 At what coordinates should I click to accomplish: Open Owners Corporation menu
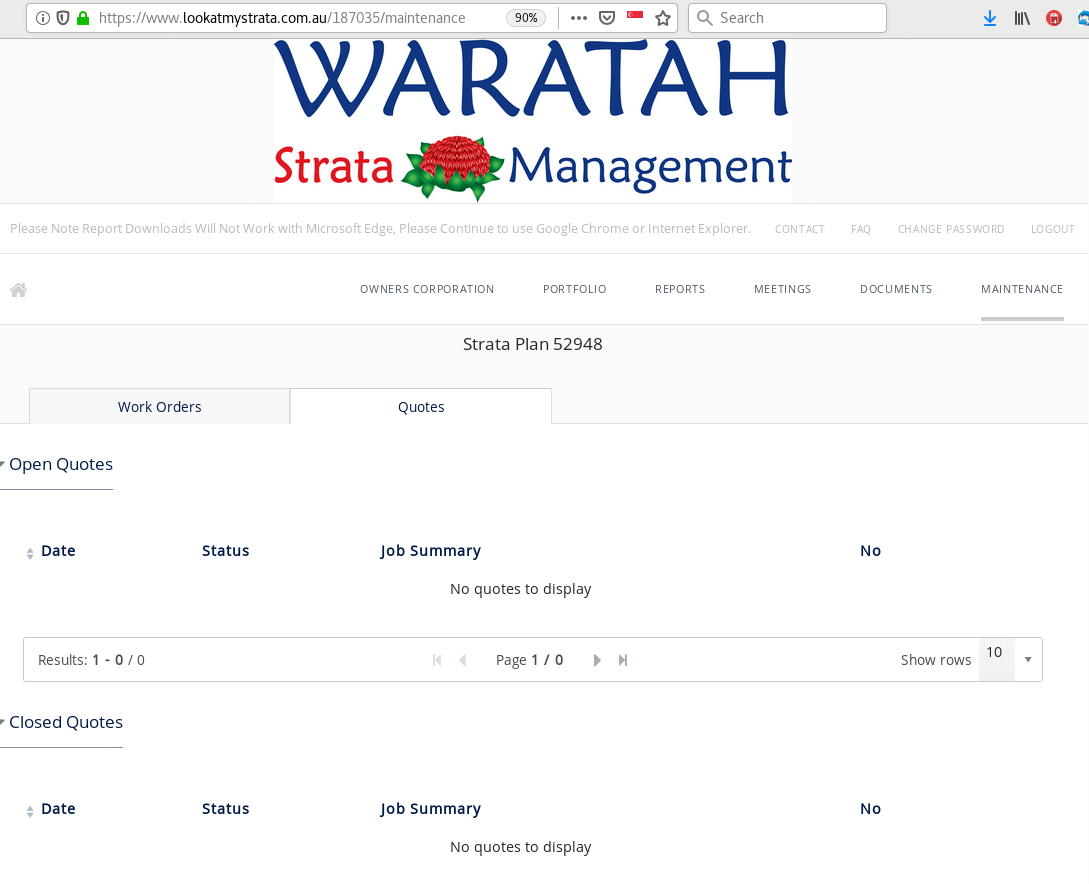pos(427,289)
